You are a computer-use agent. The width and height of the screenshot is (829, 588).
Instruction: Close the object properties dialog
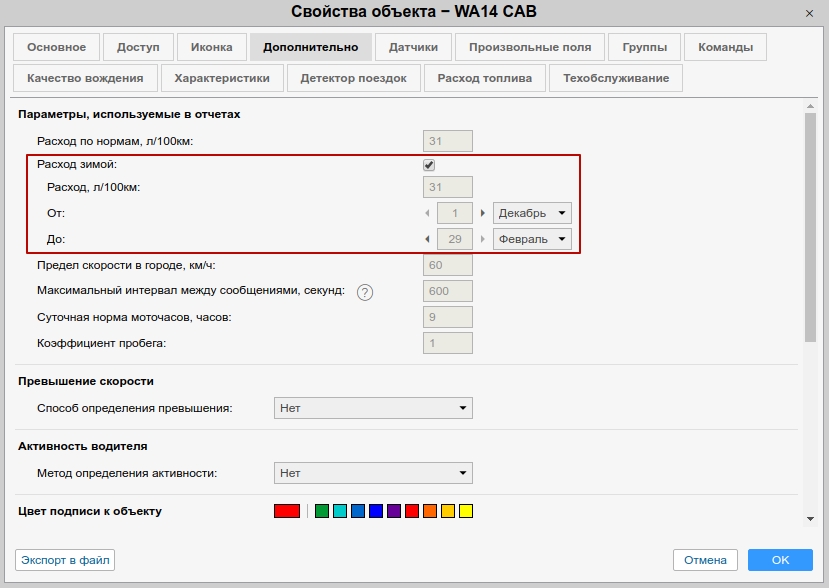pyautogui.click(x=808, y=12)
